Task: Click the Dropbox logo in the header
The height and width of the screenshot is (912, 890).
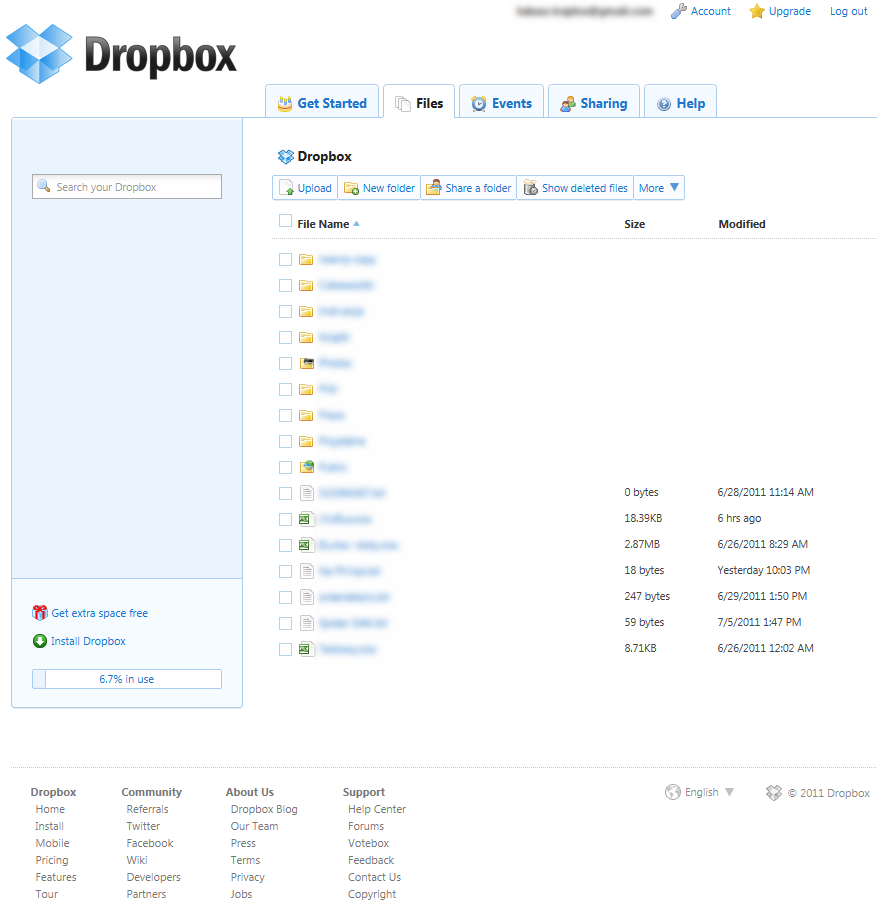Action: pyautogui.click(x=121, y=54)
